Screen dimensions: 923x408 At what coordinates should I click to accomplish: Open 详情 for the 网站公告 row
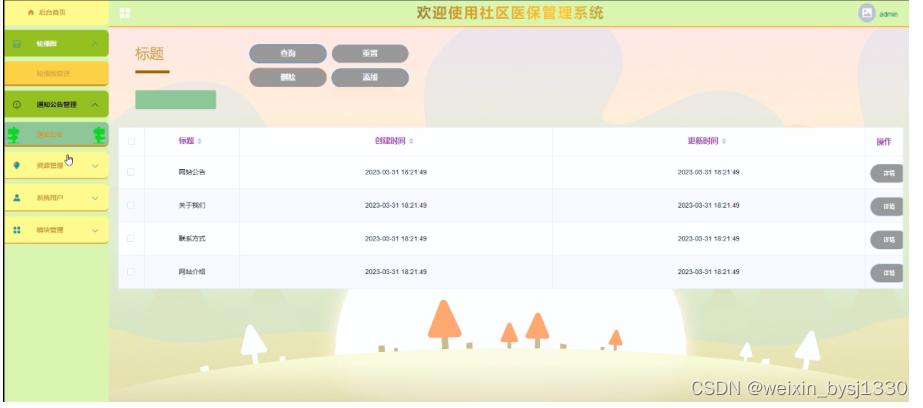click(x=887, y=173)
